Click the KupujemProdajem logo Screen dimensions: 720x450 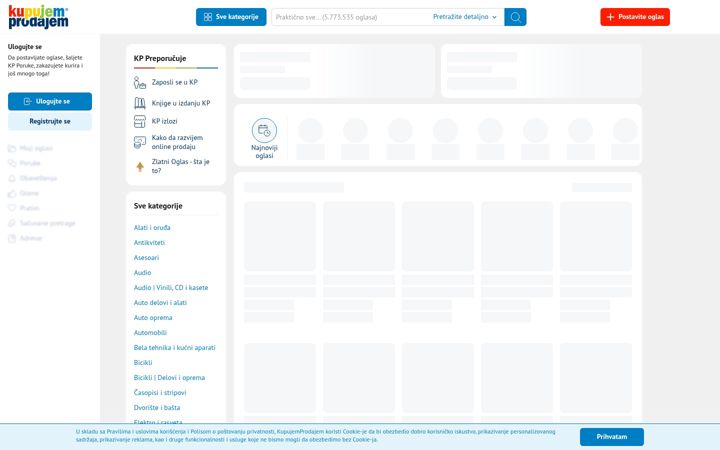coord(38,17)
